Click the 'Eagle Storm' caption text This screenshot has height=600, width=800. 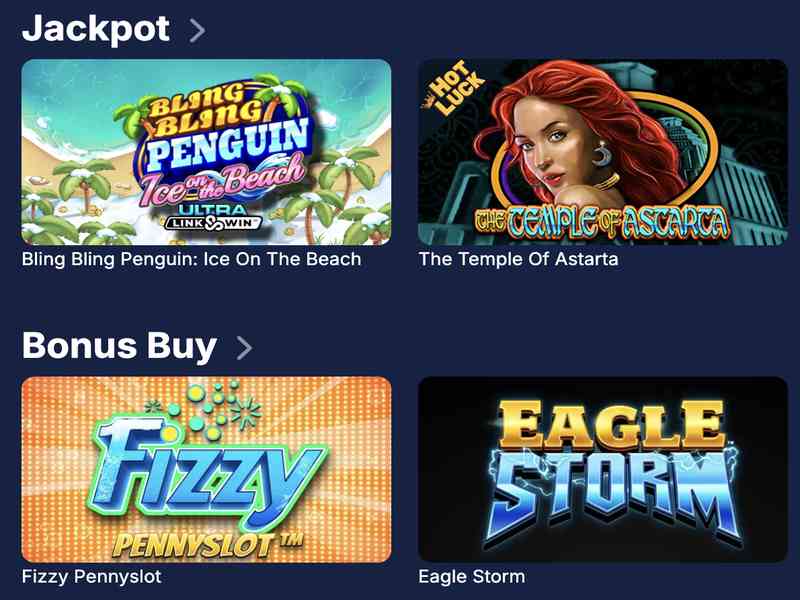(x=471, y=577)
